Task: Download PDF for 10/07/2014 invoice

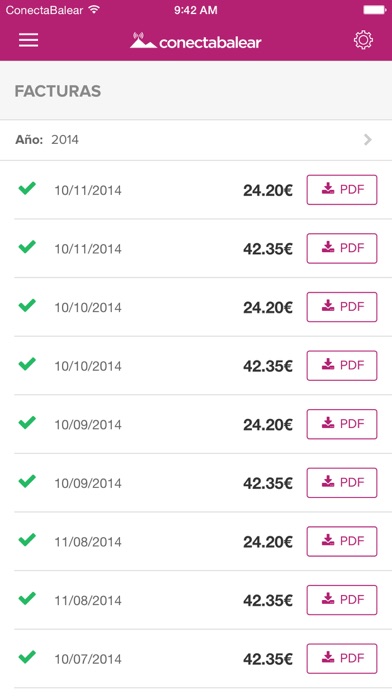Action: pyautogui.click(x=342, y=658)
